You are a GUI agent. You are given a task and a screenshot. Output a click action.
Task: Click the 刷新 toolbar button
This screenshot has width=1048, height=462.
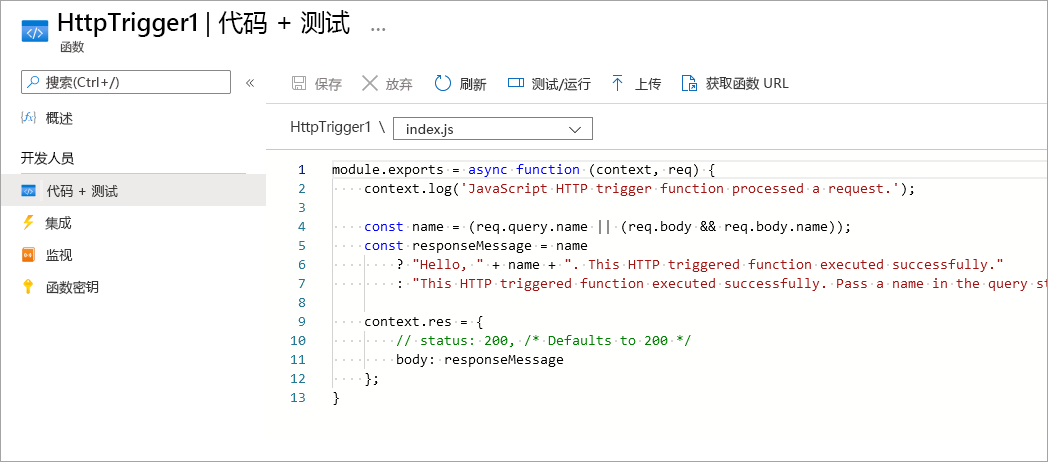pos(461,84)
